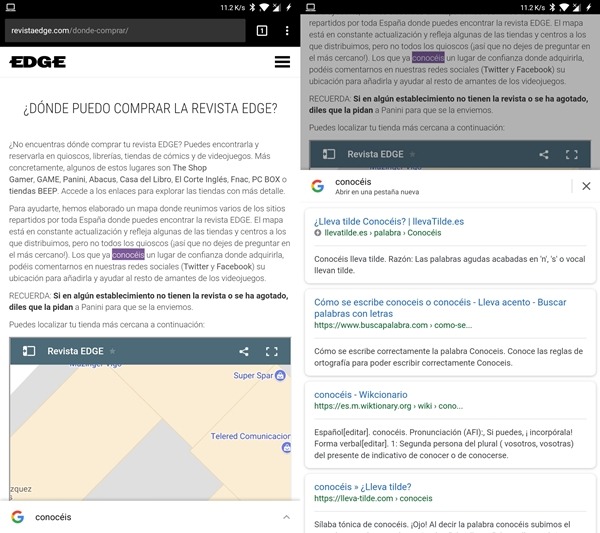Tap the tiendas BEEP link
This screenshot has width=600, height=533.
(x=33, y=191)
